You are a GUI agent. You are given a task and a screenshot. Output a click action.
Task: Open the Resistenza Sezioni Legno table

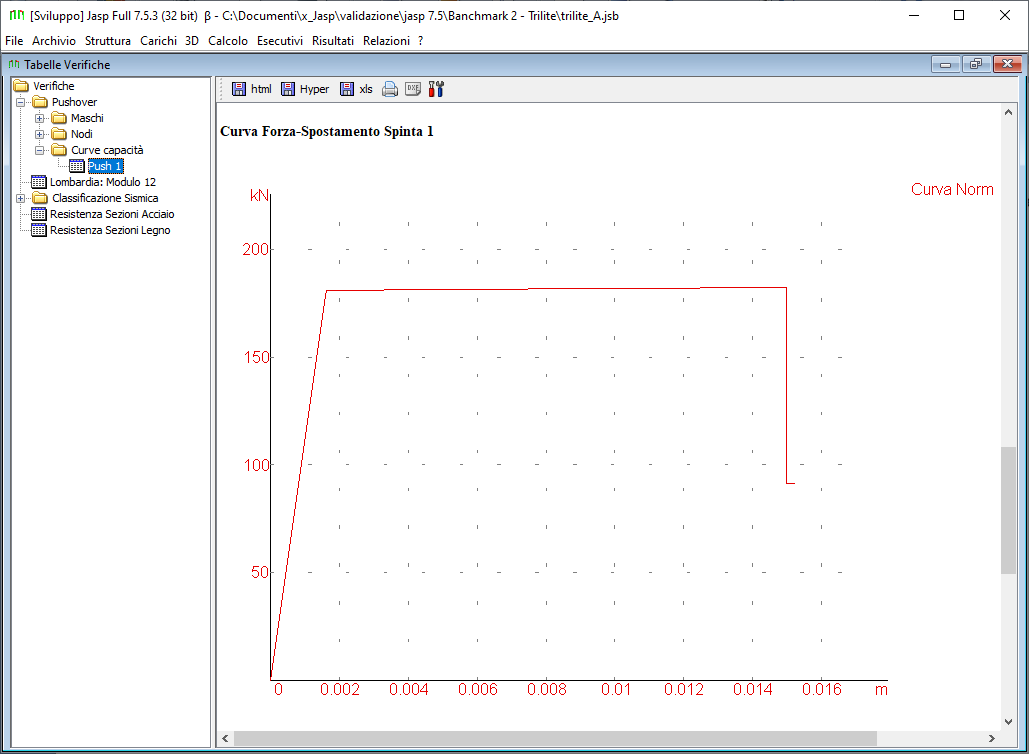(x=101, y=230)
